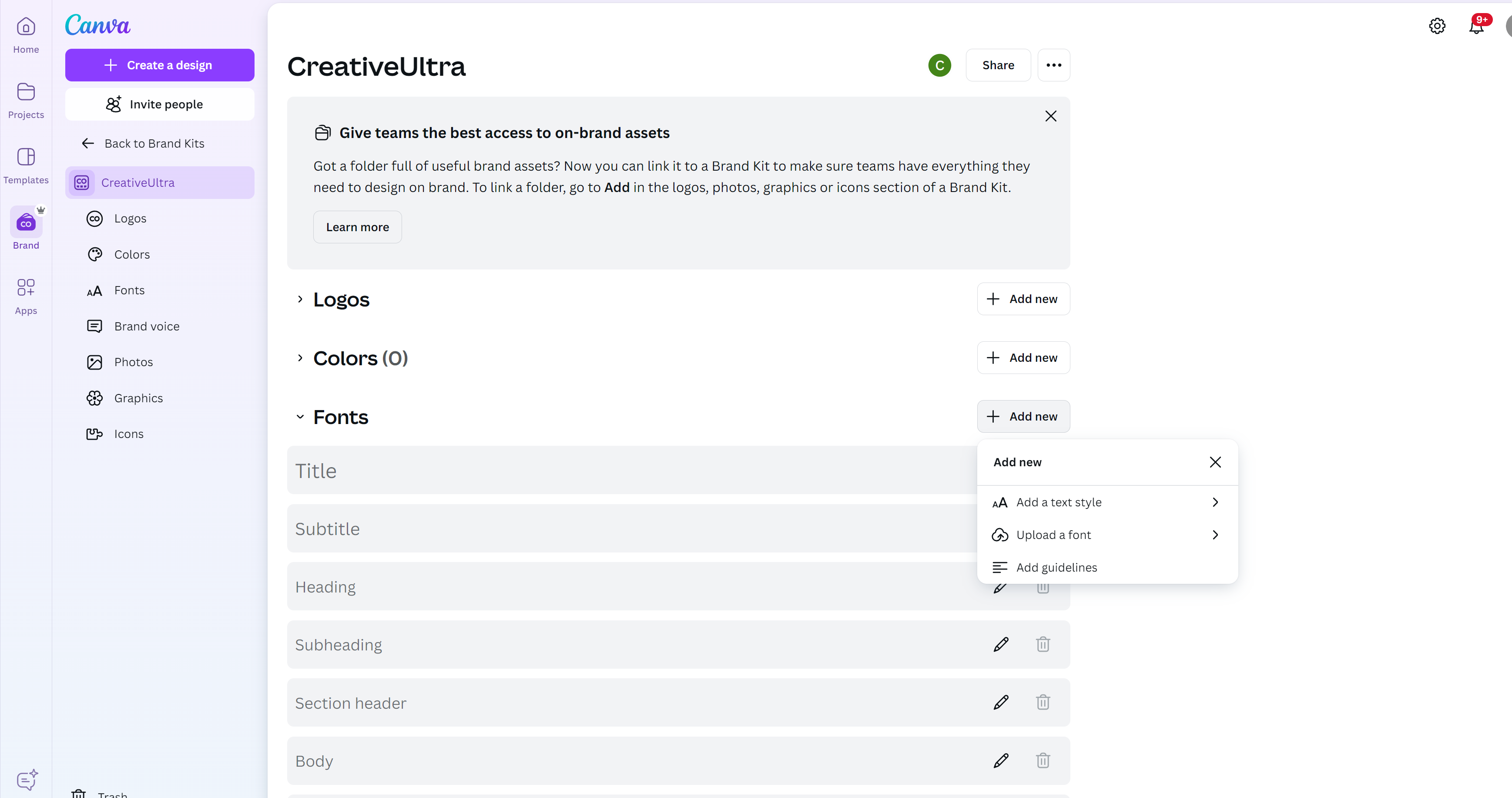Screen dimensions: 1512x798
Task: Click the CreativeUltra page title
Action: [x=376, y=66]
